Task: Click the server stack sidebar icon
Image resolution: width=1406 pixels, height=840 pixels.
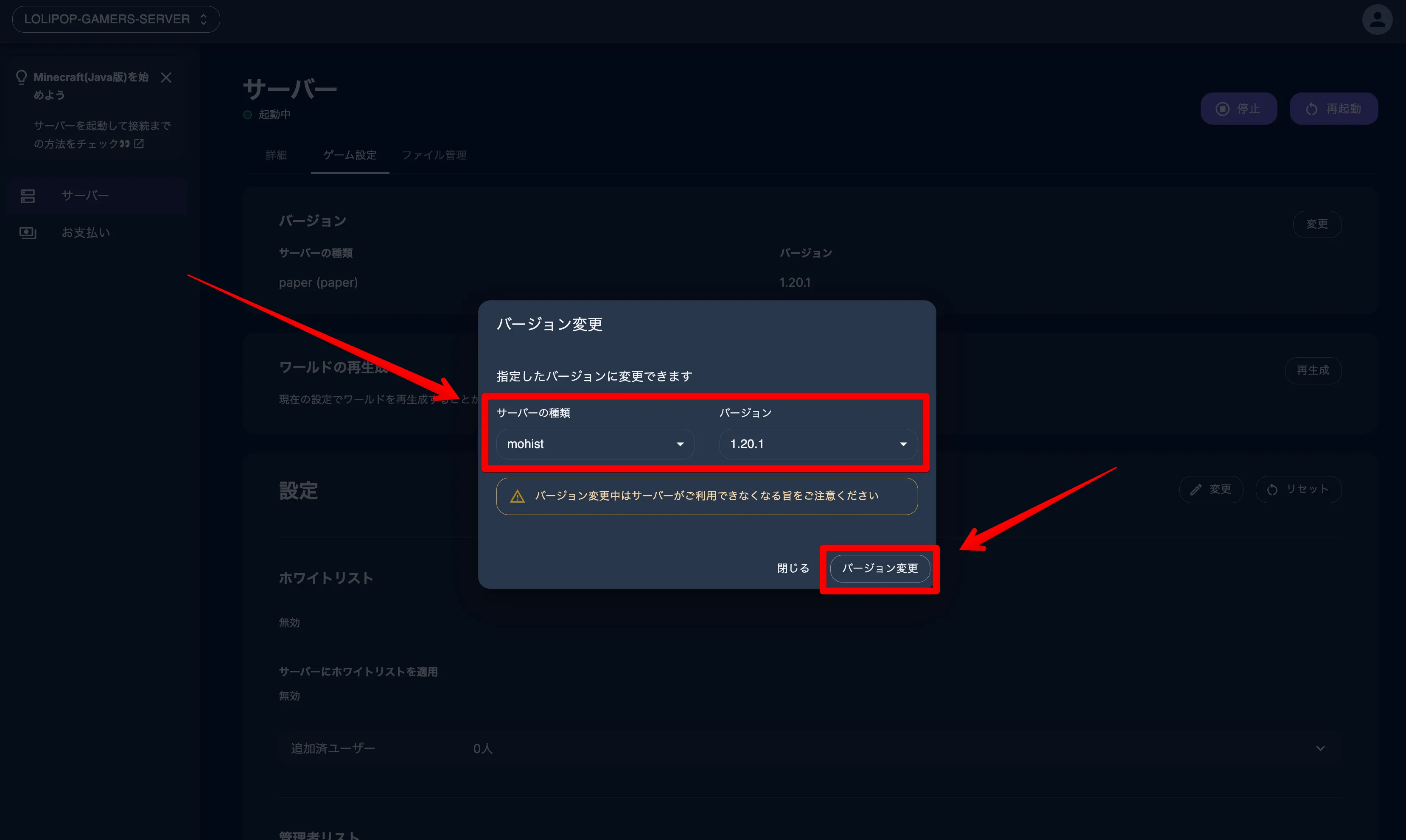Action: tap(28, 196)
